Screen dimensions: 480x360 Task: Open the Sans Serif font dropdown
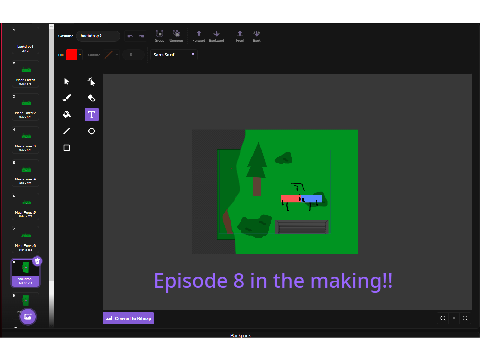click(x=174, y=54)
